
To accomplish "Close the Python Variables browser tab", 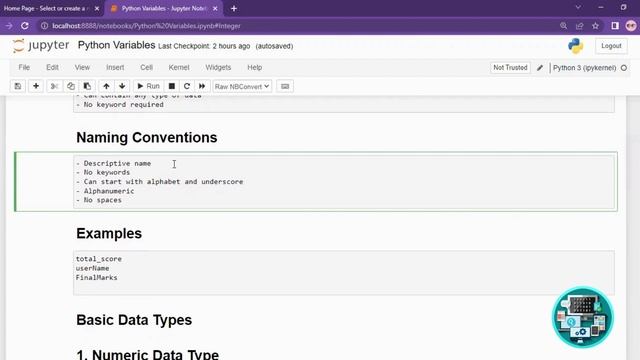I will tap(215, 8).
